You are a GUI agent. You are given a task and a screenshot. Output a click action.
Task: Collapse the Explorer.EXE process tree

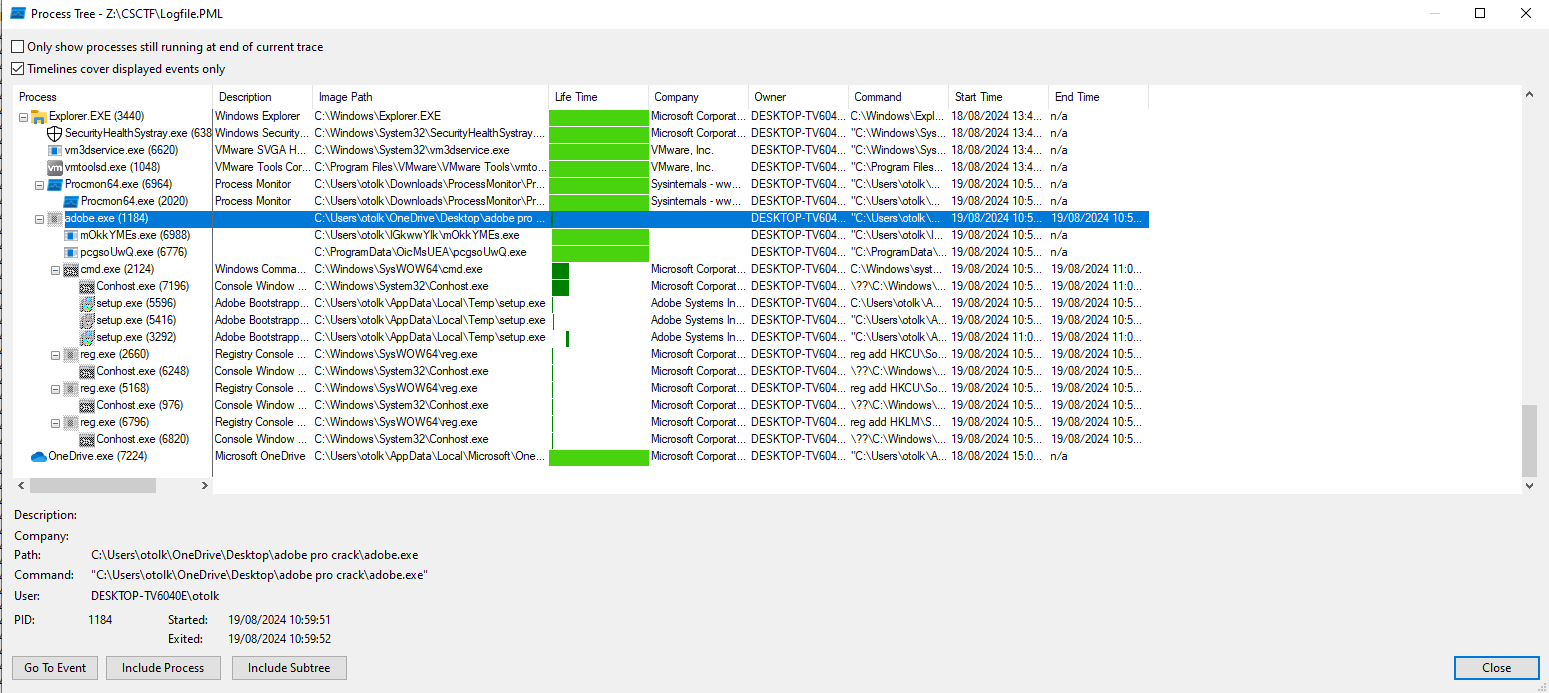click(23, 117)
